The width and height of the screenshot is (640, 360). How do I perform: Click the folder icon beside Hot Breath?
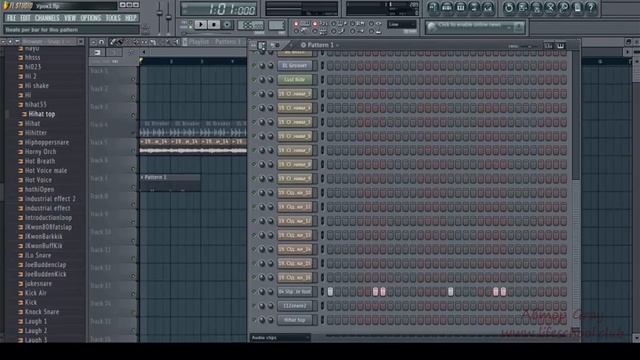pos(20,161)
